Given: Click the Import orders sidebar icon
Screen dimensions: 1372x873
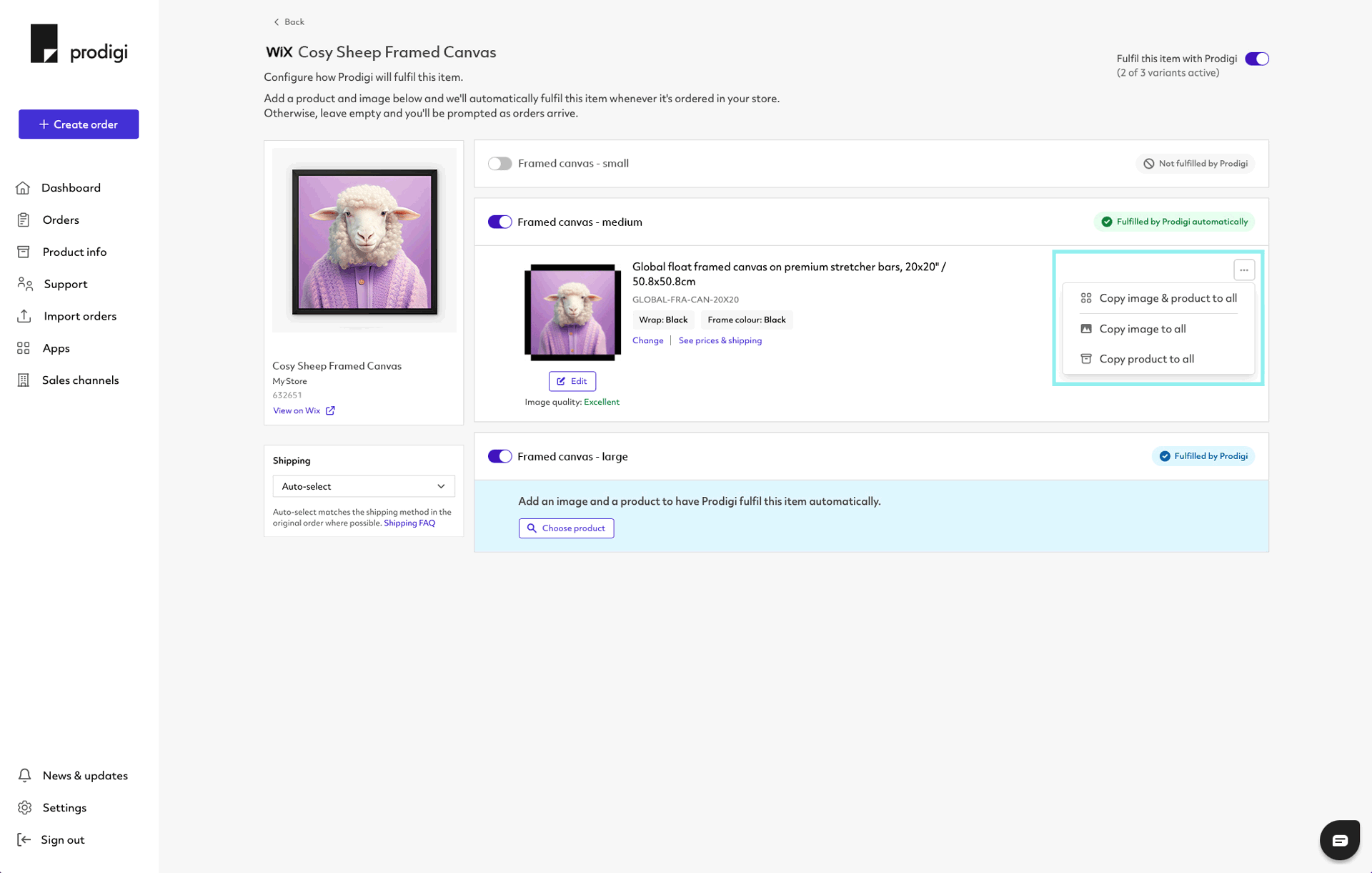Looking at the screenshot, I should [x=25, y=315].
